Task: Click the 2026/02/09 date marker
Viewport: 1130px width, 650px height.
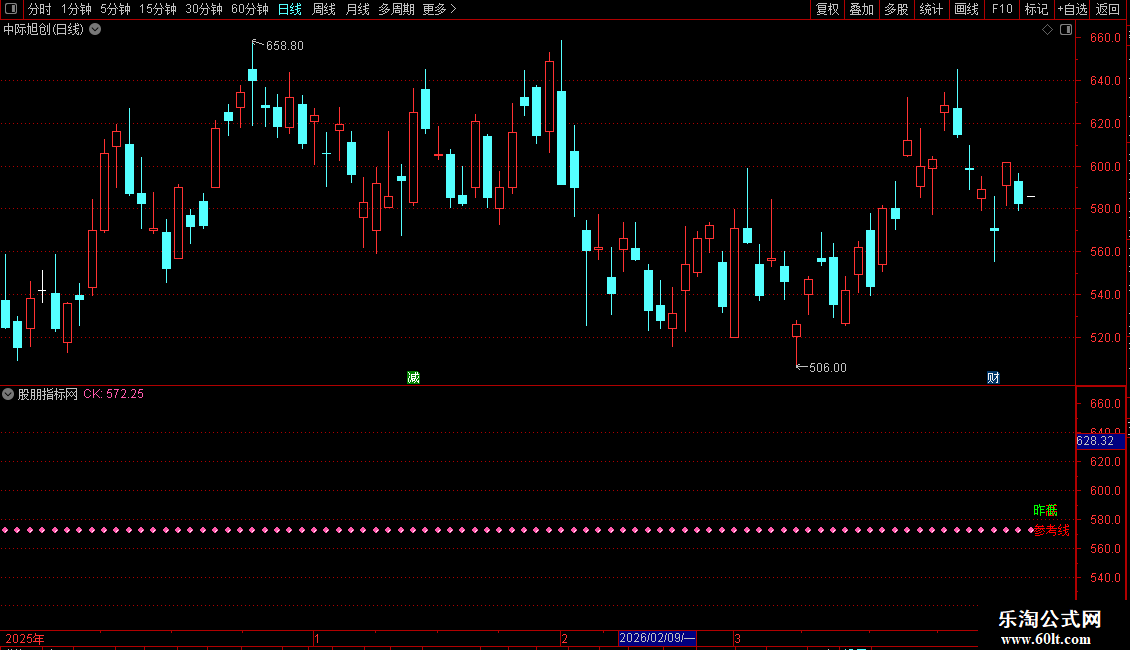Action: (x=657, y=638)
